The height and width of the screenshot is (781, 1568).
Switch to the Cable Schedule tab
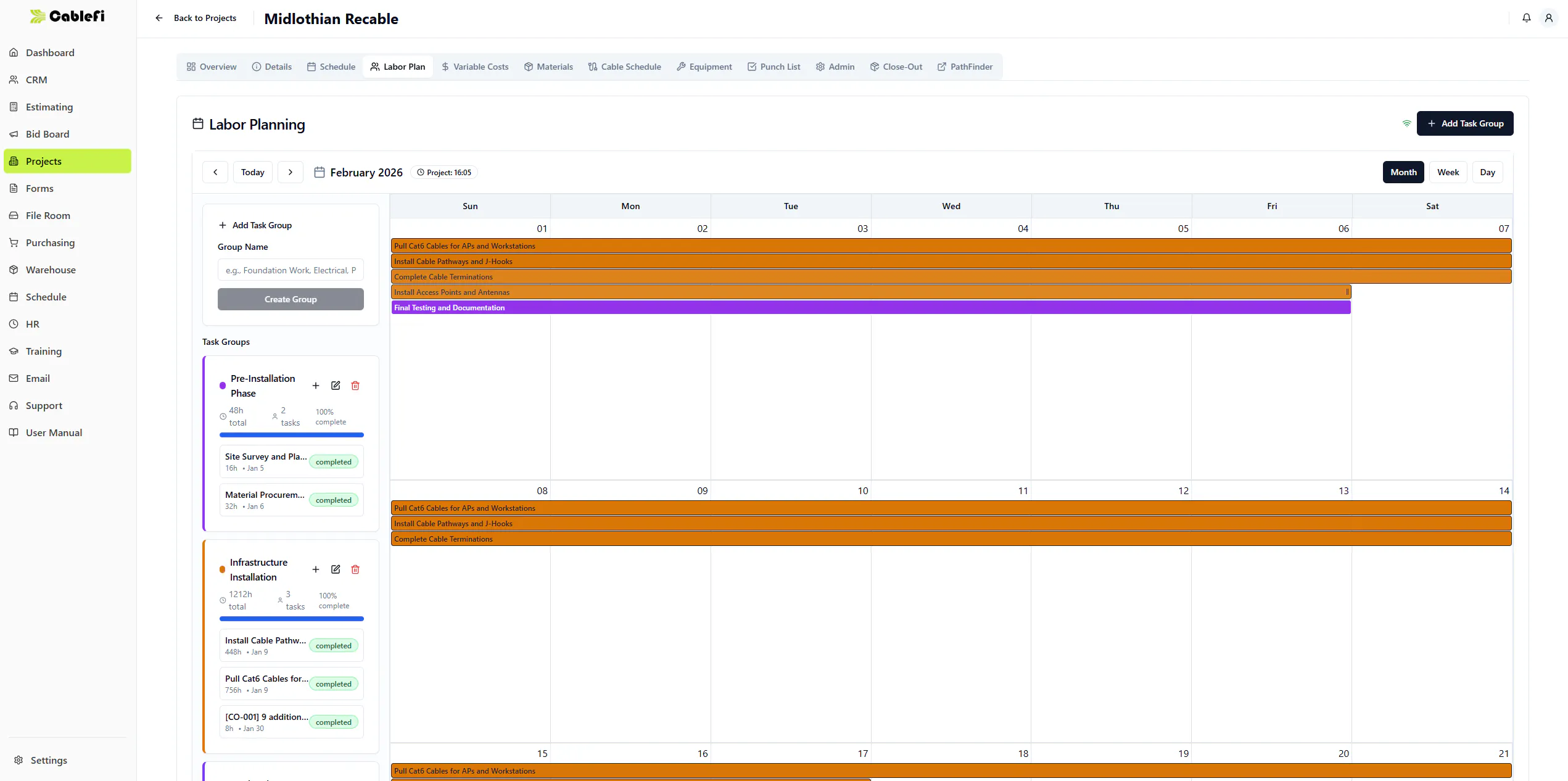click(x=624, y=67)
